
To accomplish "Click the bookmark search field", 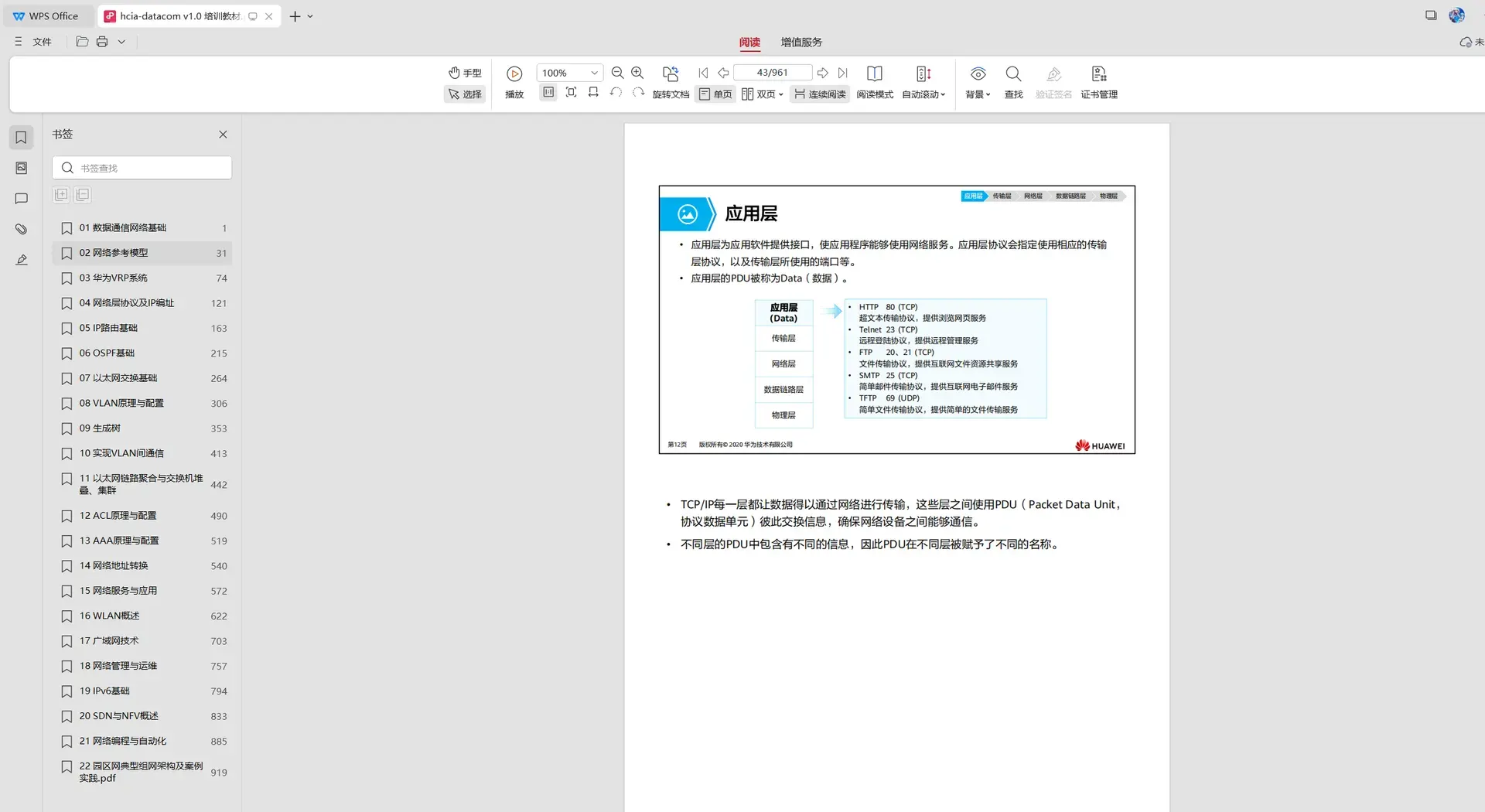I will click(x=142, y=168).
